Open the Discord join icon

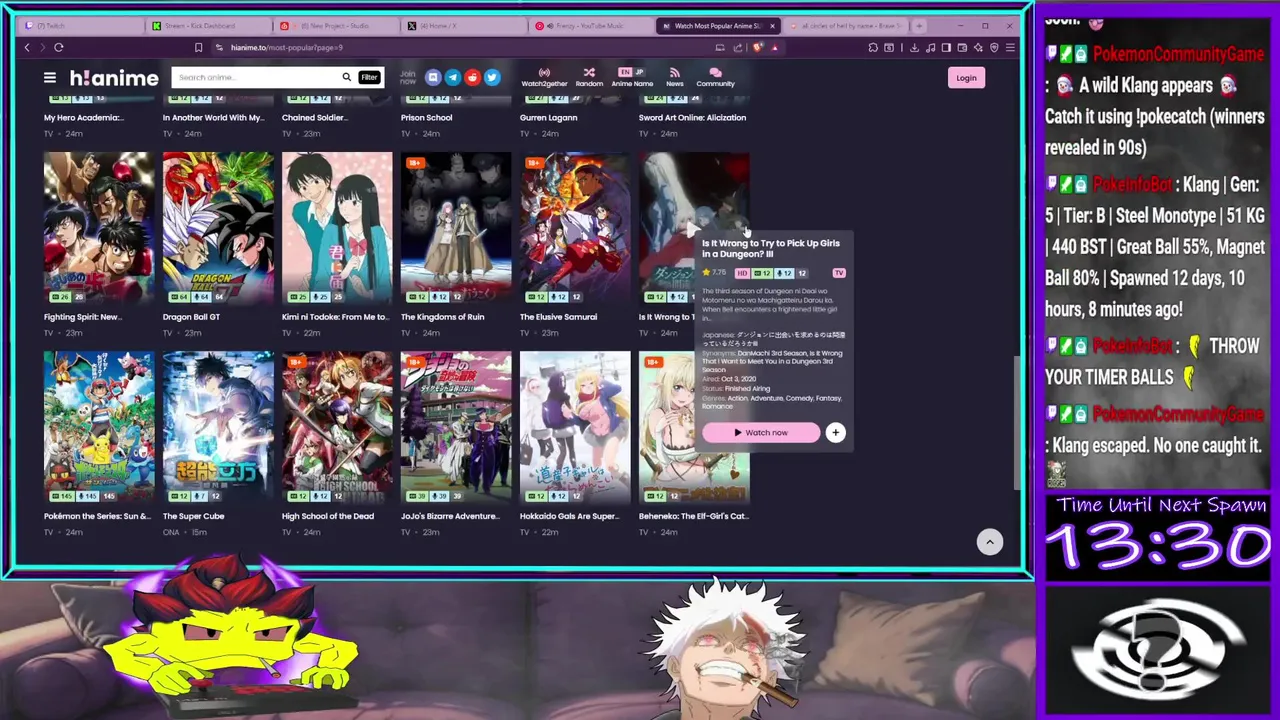click(x=433, y=77)
